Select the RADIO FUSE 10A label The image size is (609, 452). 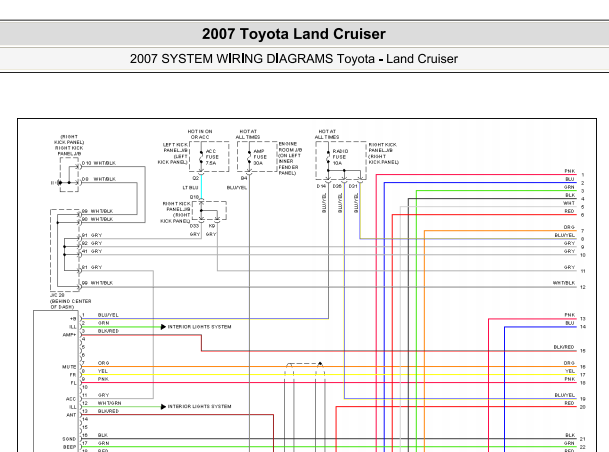pos(340,157)
